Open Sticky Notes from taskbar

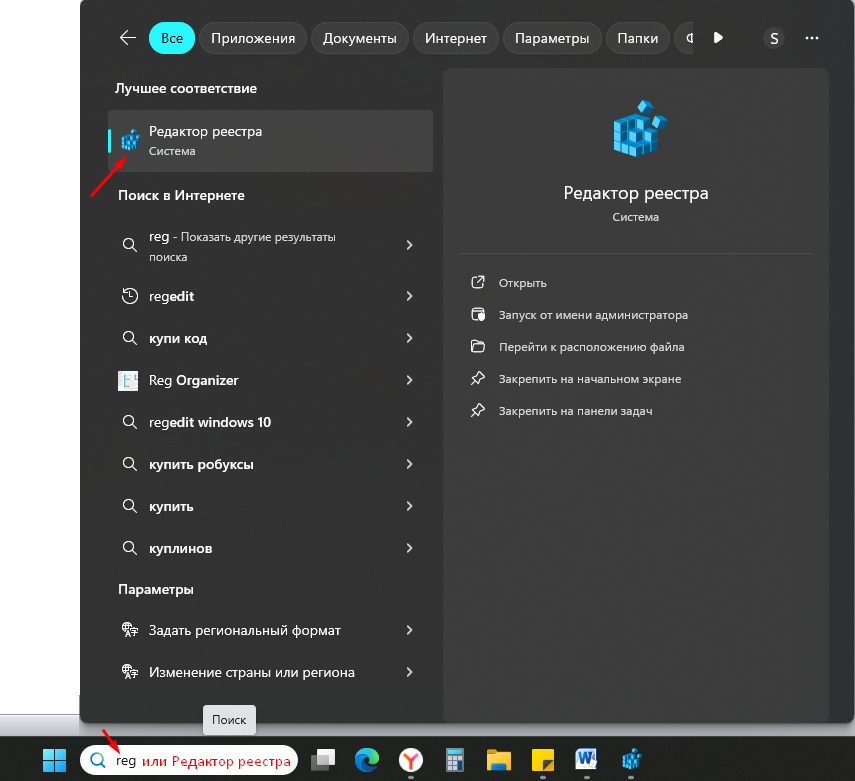tap(543, 760)
